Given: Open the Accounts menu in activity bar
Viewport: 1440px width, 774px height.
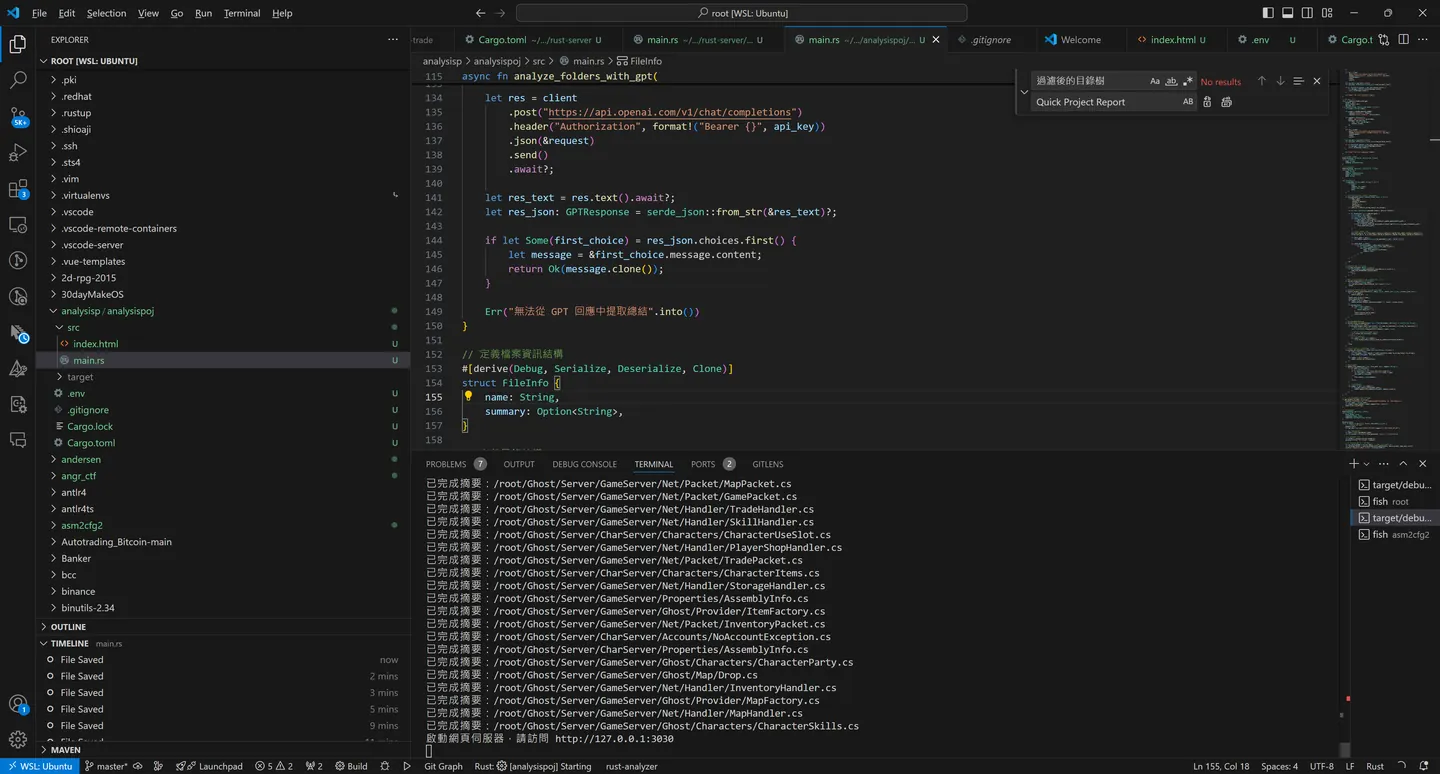Looking at the screenshot, I should 18,704.
